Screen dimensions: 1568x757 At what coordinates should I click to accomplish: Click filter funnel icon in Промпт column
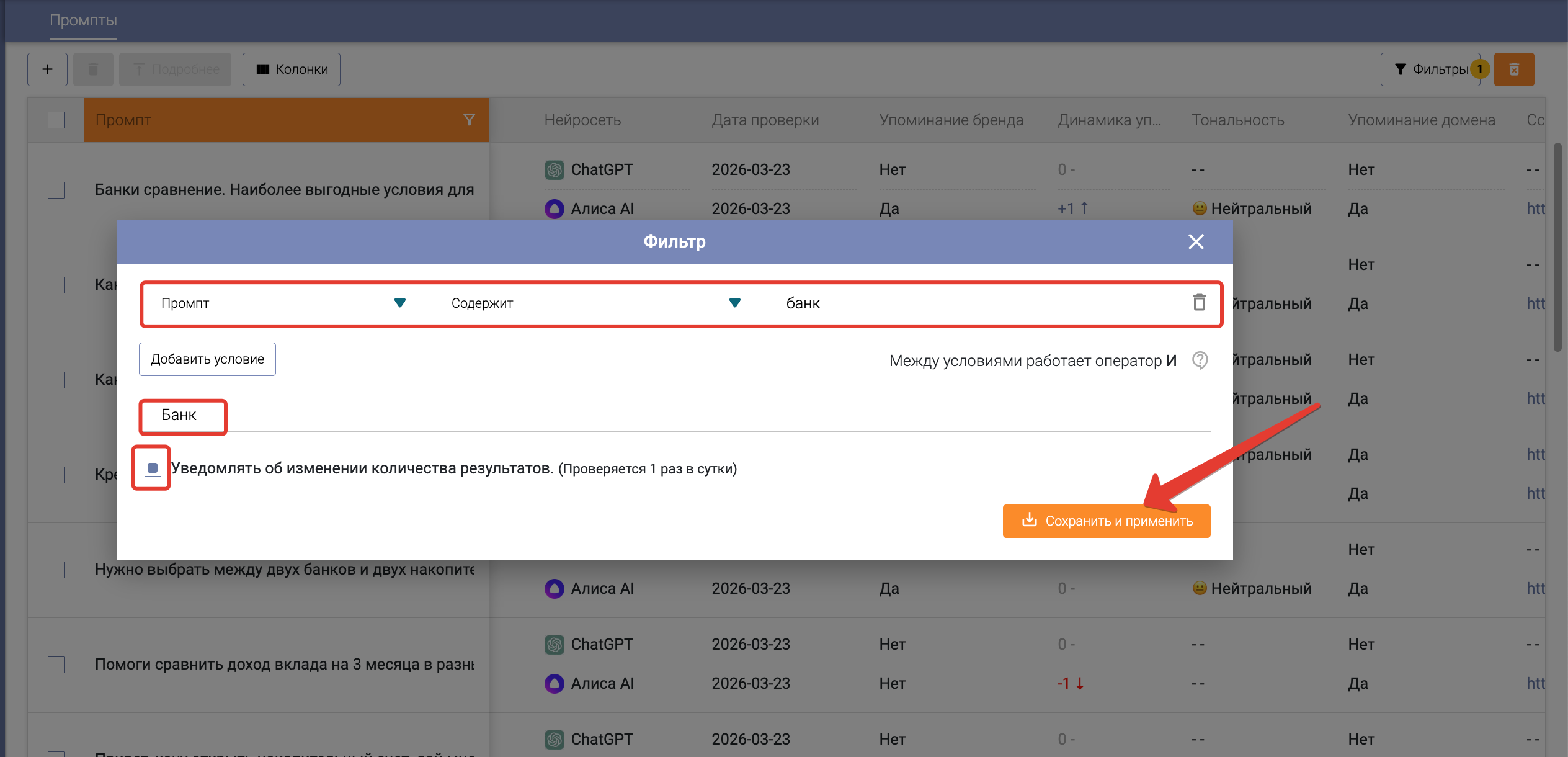(x=469, y=120)
